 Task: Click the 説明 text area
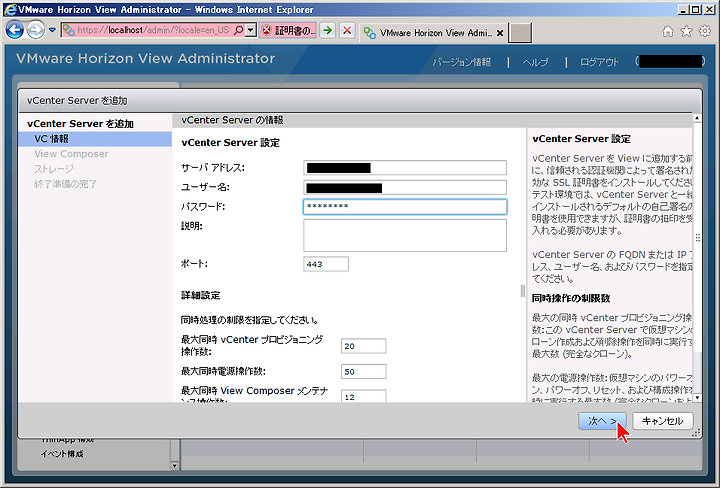(405, 236)
